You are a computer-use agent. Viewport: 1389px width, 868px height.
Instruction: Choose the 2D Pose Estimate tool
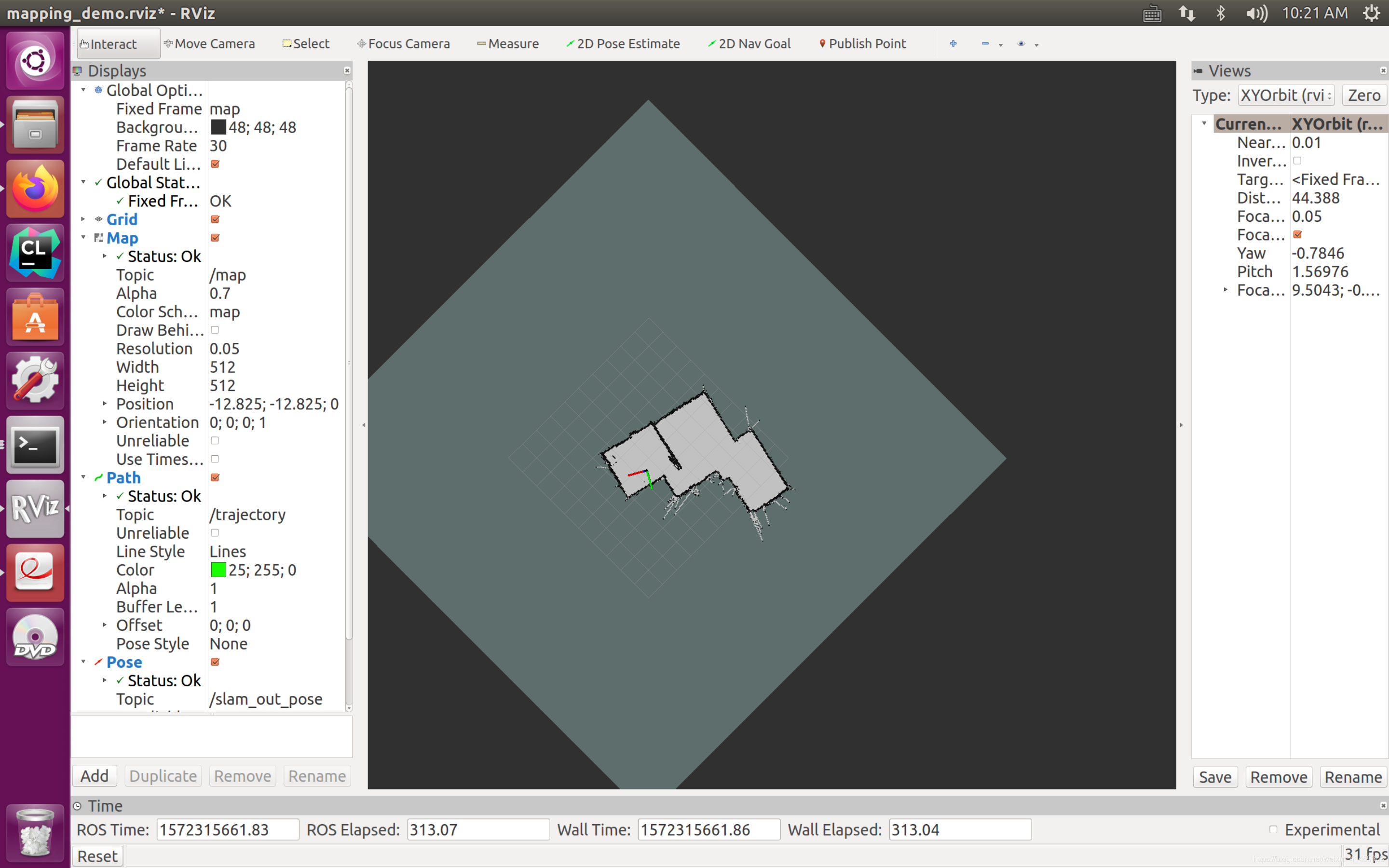pyautogui.click(x=623, y=43)
